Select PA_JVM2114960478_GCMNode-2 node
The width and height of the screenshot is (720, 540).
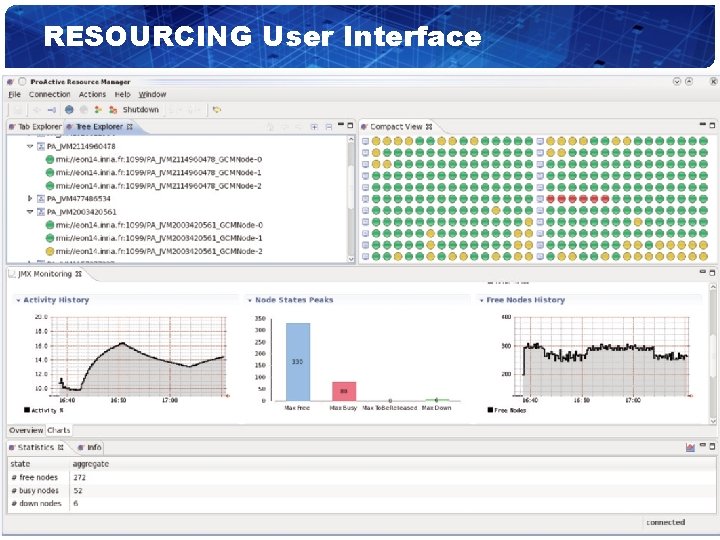154,186
